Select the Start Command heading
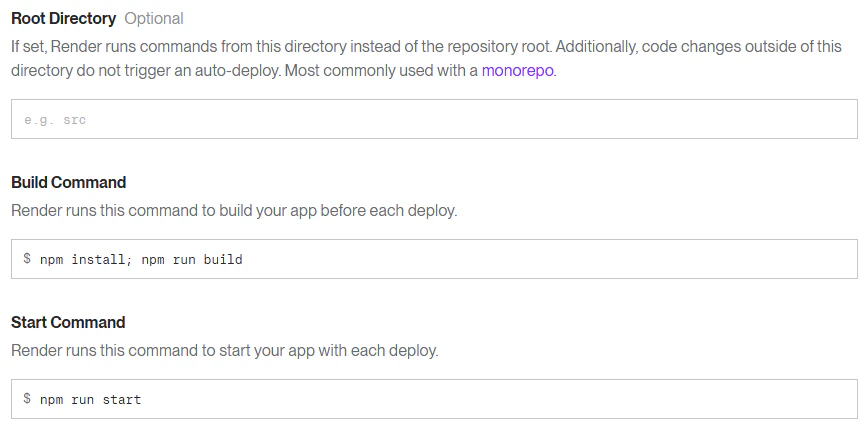This screenshot has height=424, width=865. 68,322
